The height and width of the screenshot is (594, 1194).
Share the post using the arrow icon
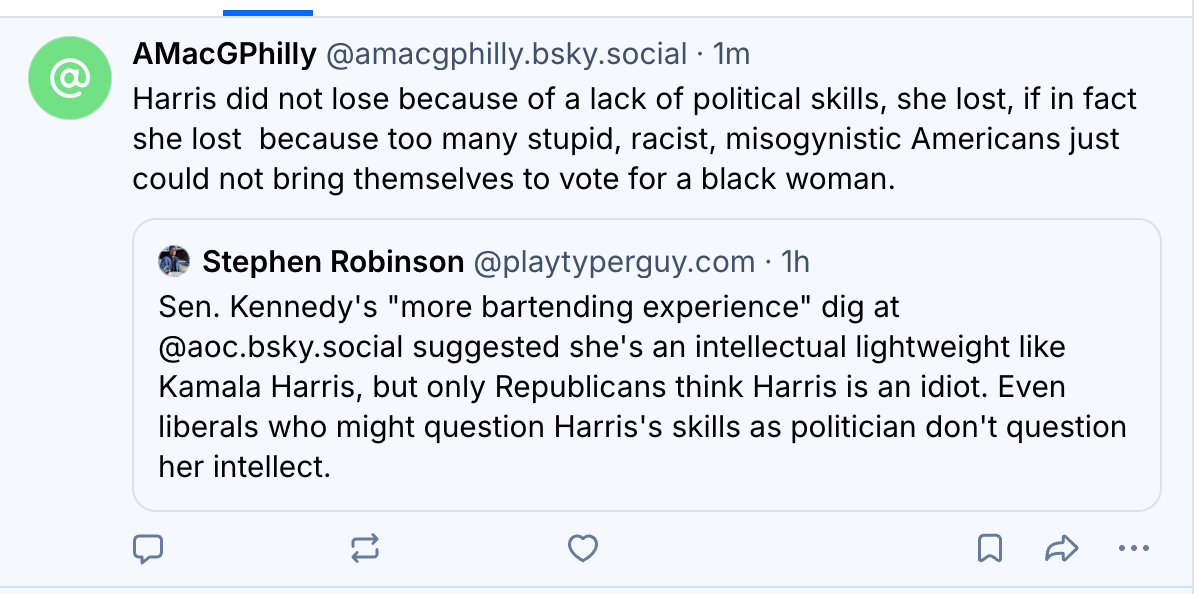1060,547
